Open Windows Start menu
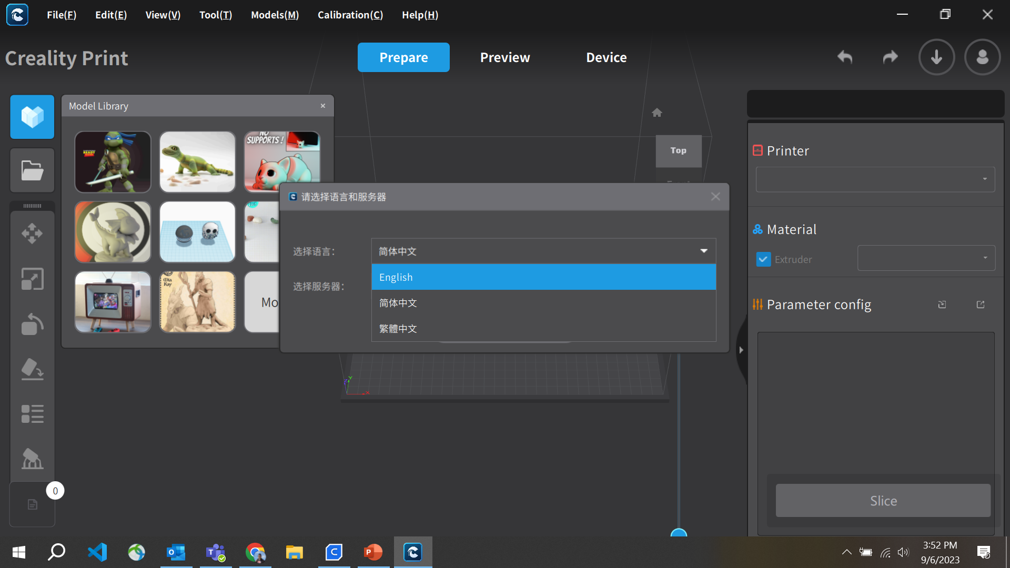This screenshot has width=1010, height=568. [x=19, y=552]
